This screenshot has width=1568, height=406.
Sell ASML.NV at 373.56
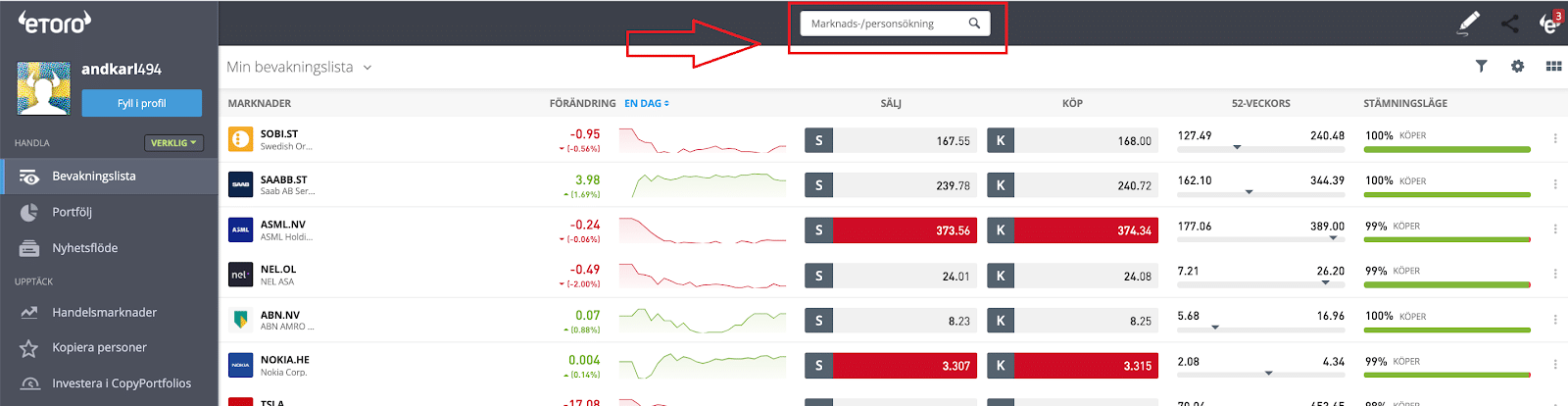[x=890, y=230]
